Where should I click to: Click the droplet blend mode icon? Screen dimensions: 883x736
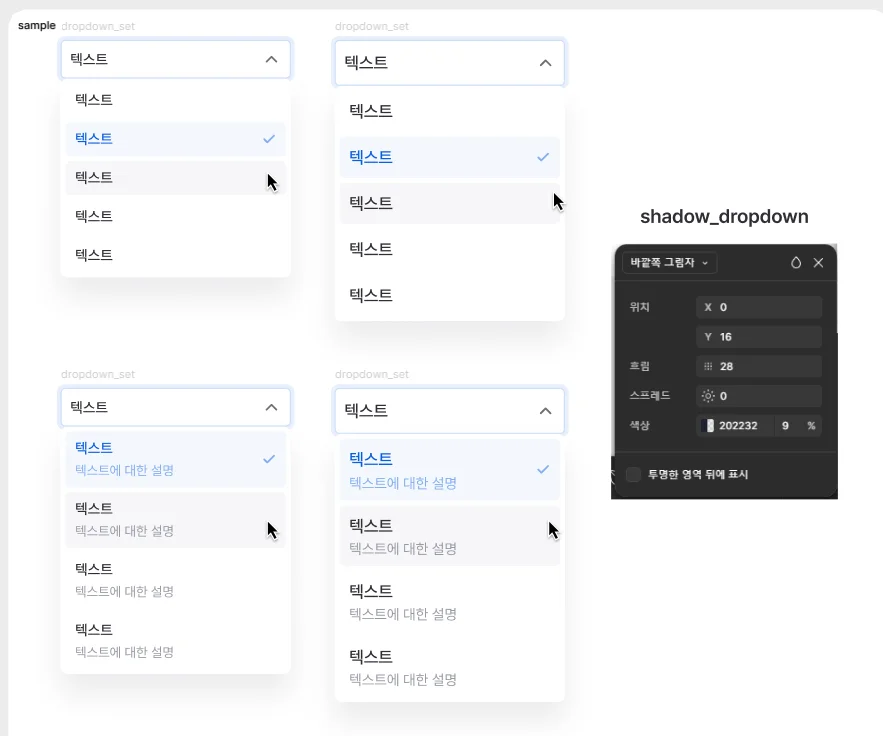click(796, 263)
